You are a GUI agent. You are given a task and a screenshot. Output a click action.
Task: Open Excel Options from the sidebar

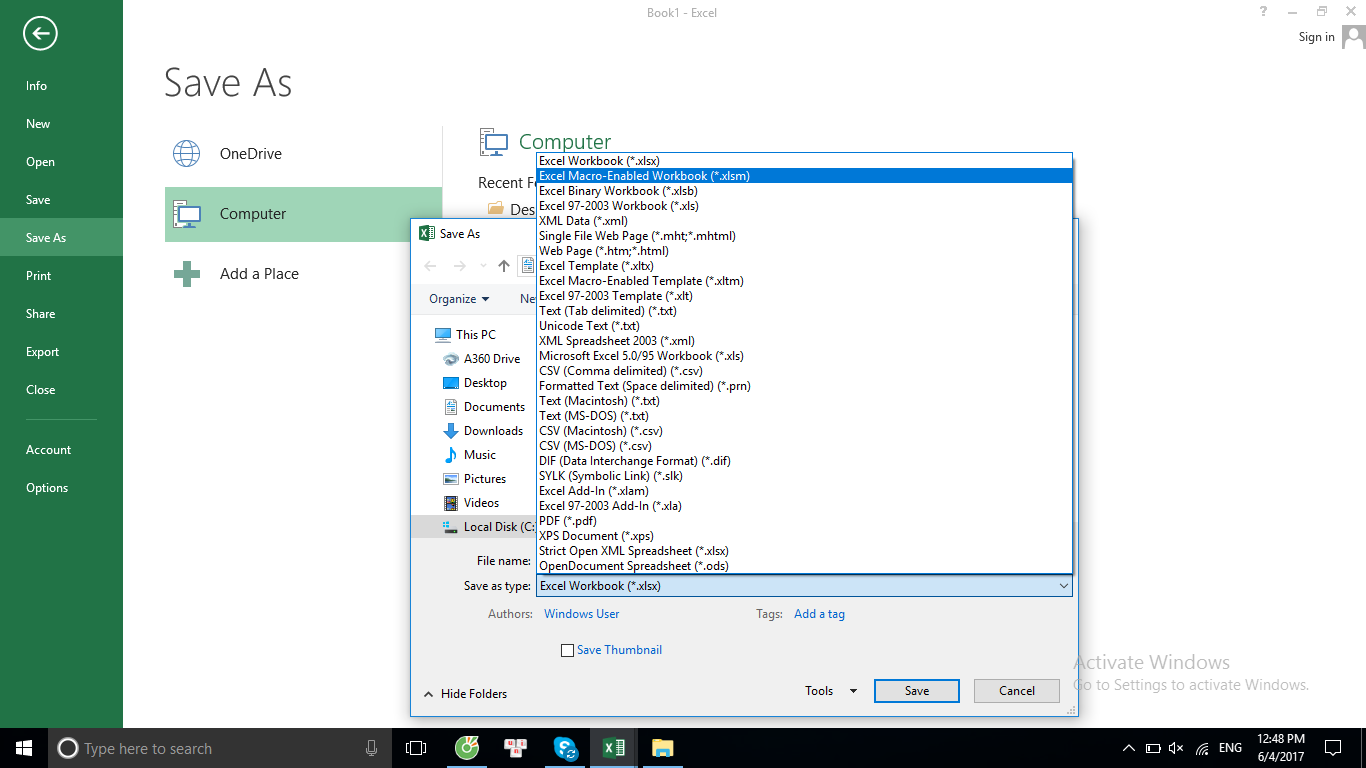(61, 488)
